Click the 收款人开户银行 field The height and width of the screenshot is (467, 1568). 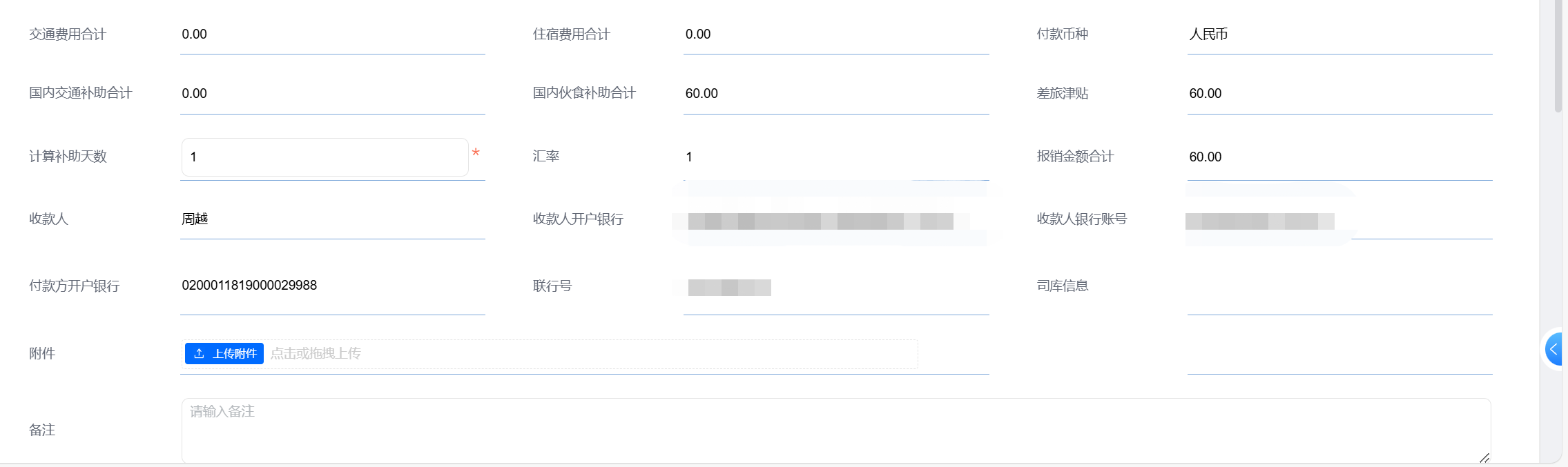[x=836, y=219]
